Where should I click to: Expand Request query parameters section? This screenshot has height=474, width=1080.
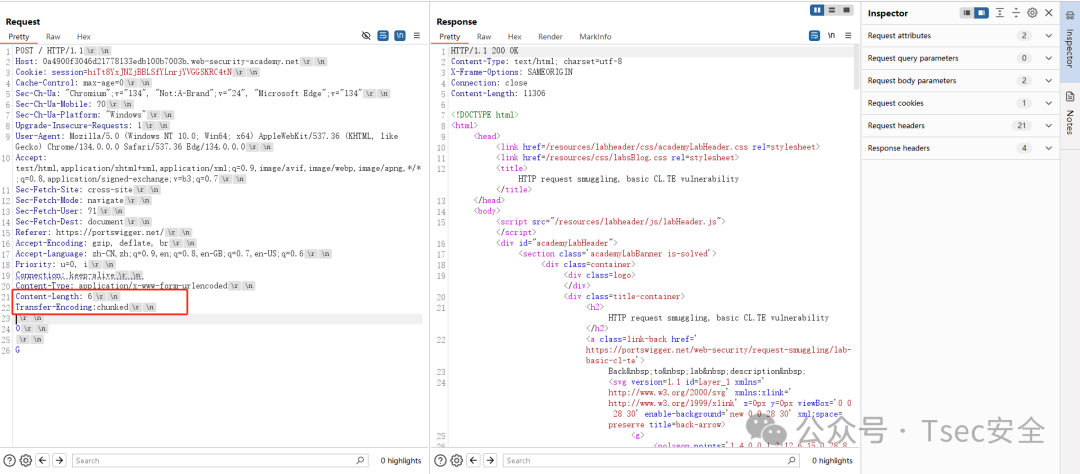958,58
